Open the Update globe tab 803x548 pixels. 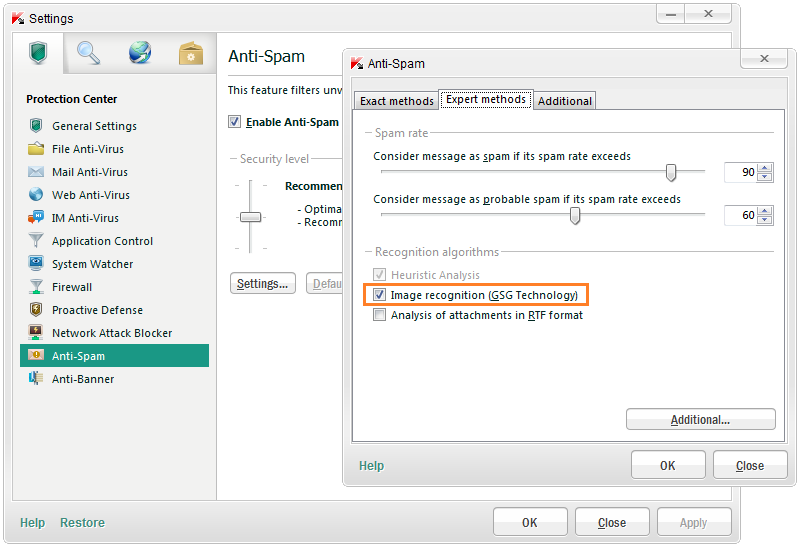[140, 53]
